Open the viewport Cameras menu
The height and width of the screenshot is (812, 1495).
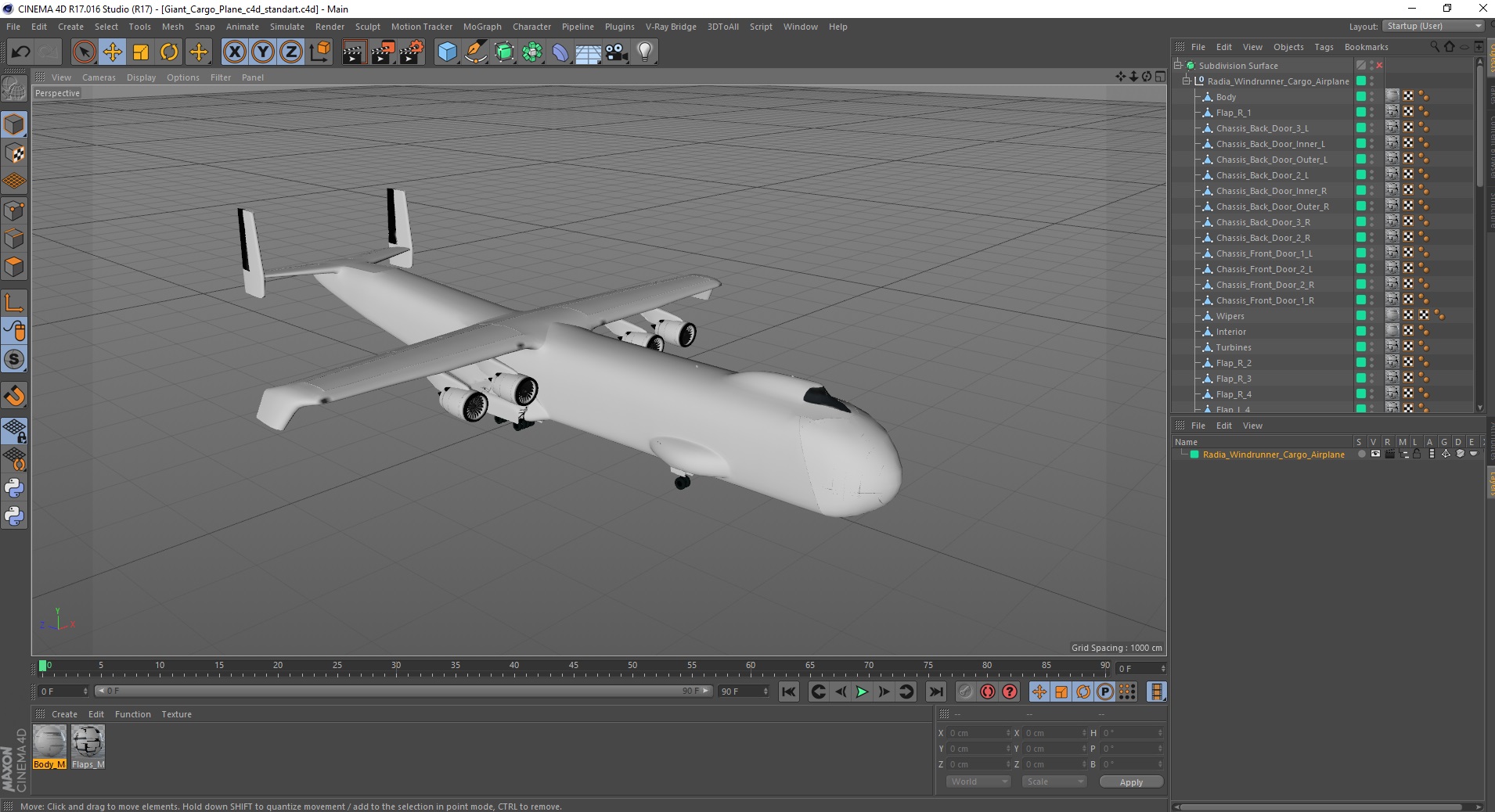(x=99, y=77)
